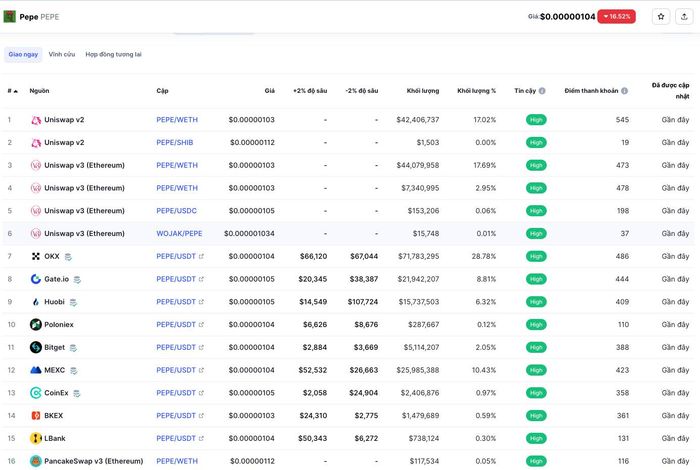Click the Uniswap v2 PEPE/SHIB exchange logo

point(36,142)
